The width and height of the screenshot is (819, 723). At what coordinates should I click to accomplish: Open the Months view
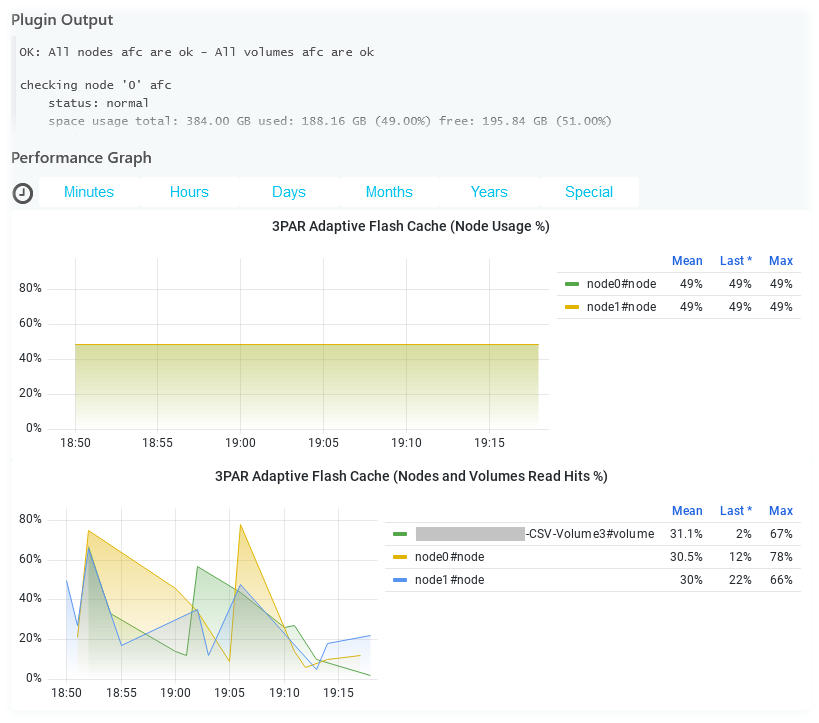click(x=389, y=192)
